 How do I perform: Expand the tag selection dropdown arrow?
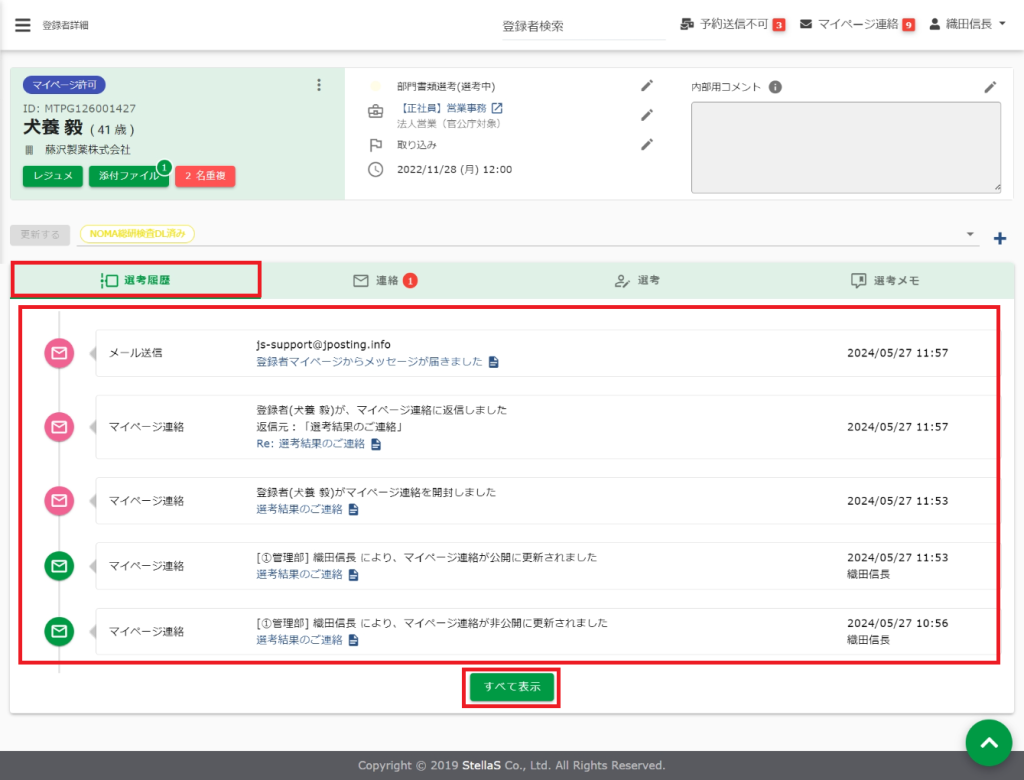970,234
